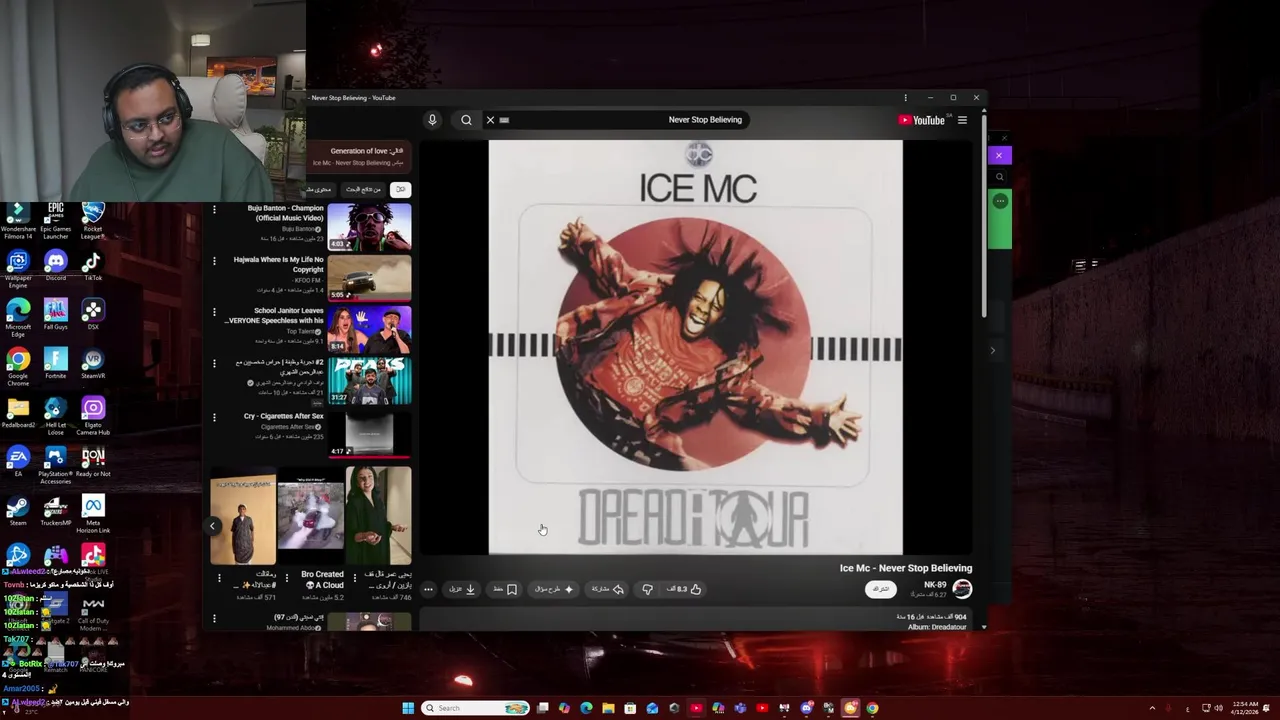The height and width of the screenshot is (720, 1280).
Task: Open Steam desktop shortcut
Action: (18, 511)
